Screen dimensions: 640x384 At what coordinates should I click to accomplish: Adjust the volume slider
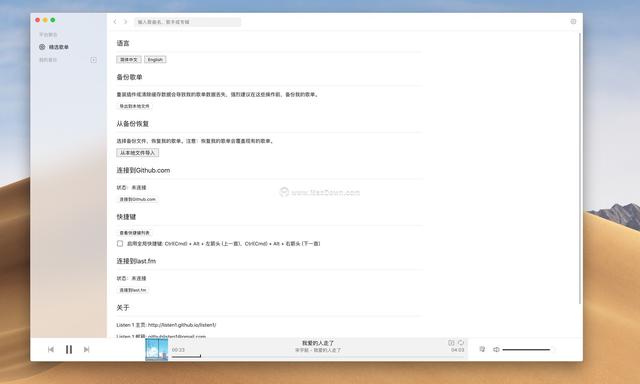point(529,349)
